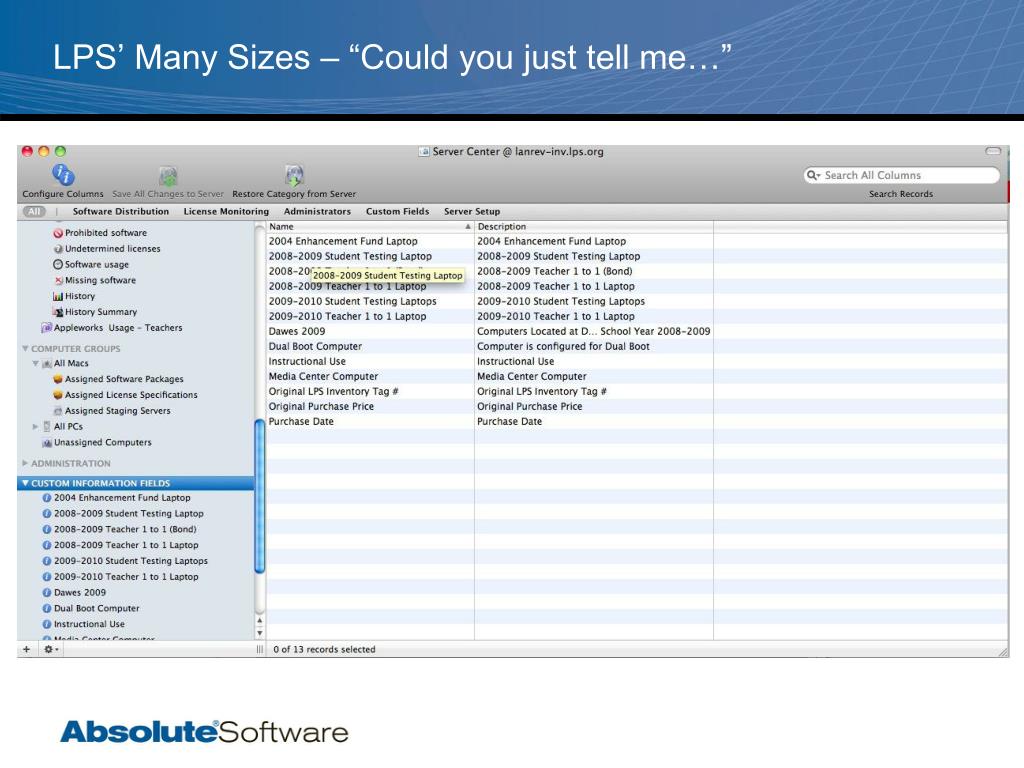The image size is (1024, 768).
Task: Select the All filter pill
Action: tap(34, 212)
